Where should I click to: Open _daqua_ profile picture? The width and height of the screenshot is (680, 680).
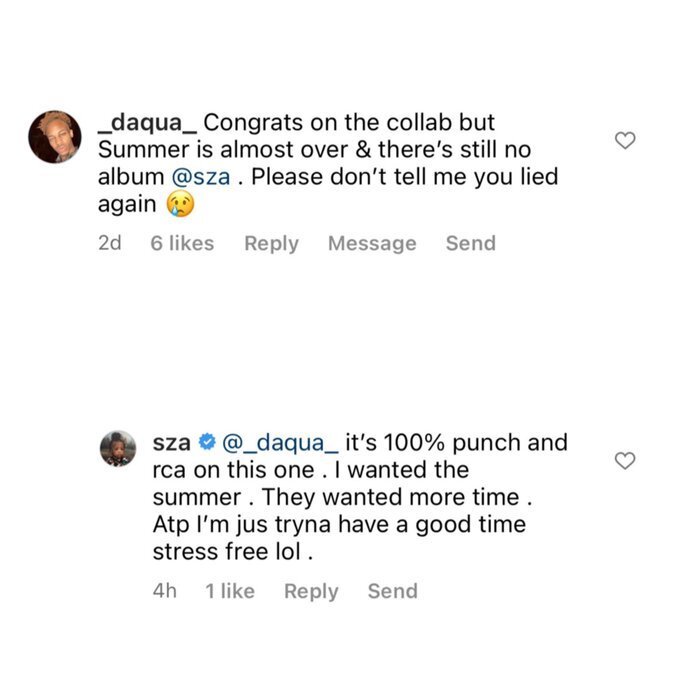[x=55, y=136]
